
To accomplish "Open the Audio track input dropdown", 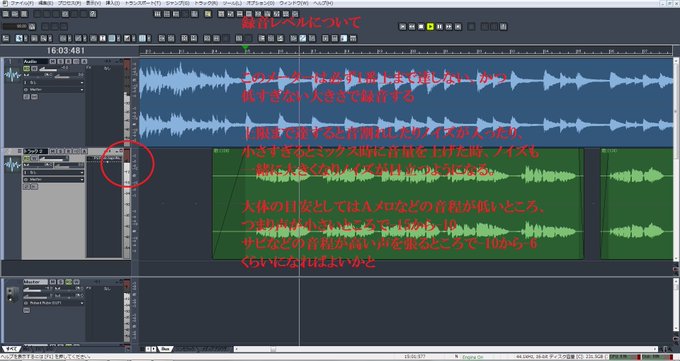I will point(54,82).
